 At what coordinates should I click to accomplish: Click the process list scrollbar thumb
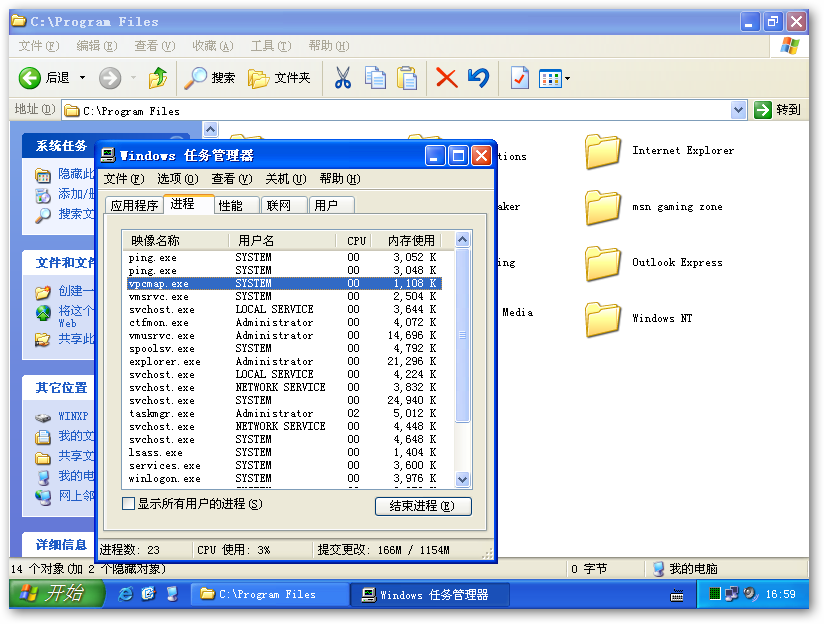click(x=462, y=335)
